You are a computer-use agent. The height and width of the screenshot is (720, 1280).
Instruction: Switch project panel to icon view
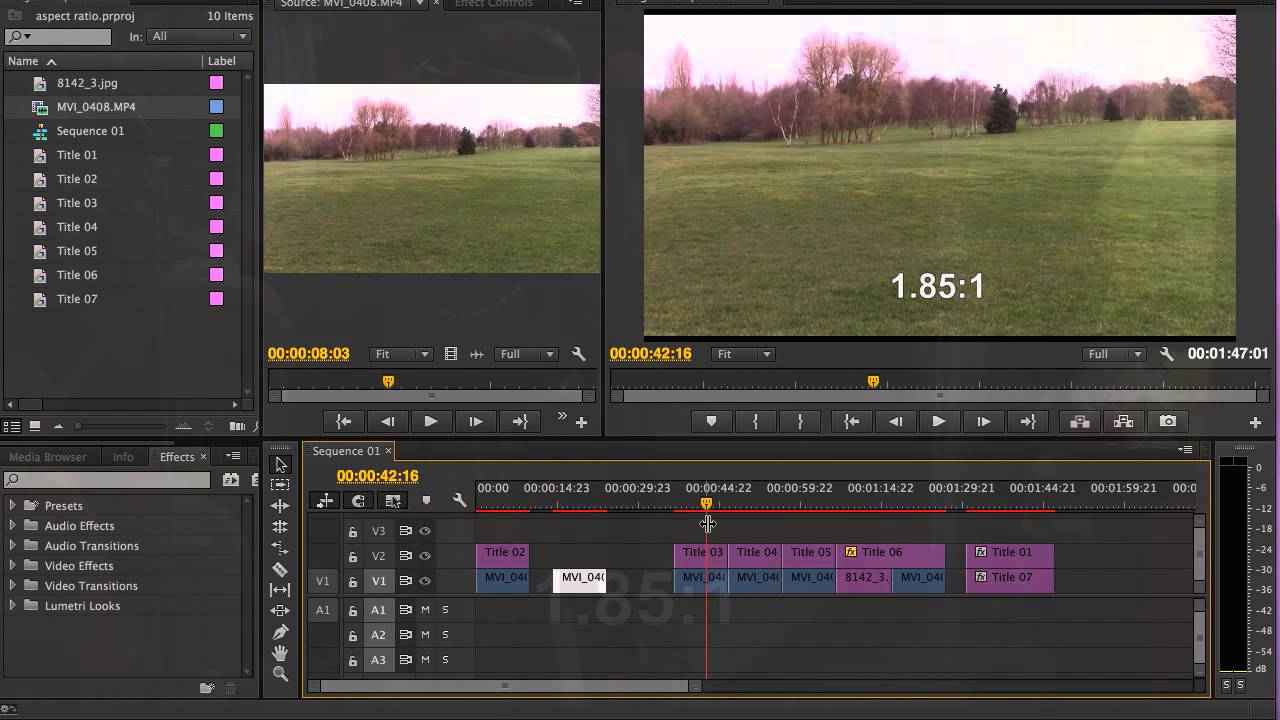point(35,426)
